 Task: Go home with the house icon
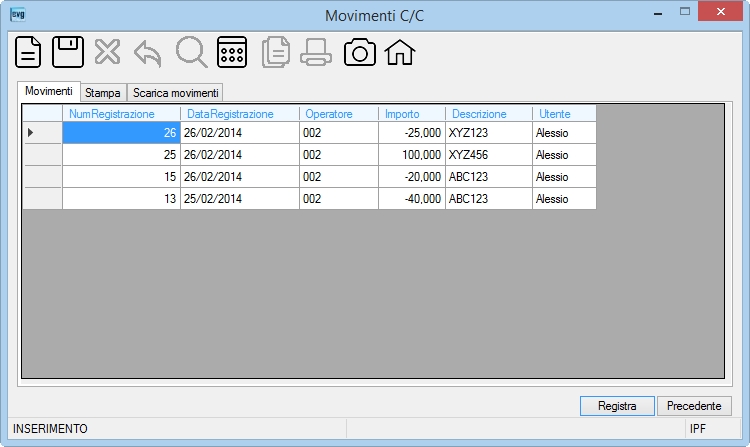pyautogui.click(x=399, y=52)
